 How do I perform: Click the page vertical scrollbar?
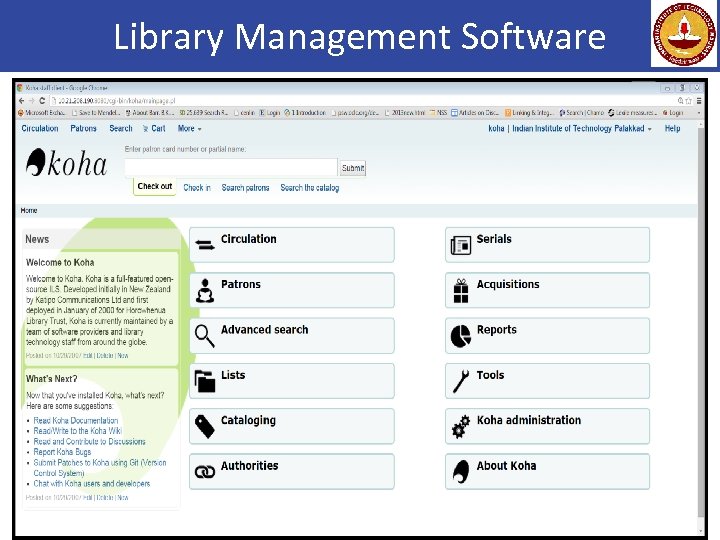click(700, 321)
